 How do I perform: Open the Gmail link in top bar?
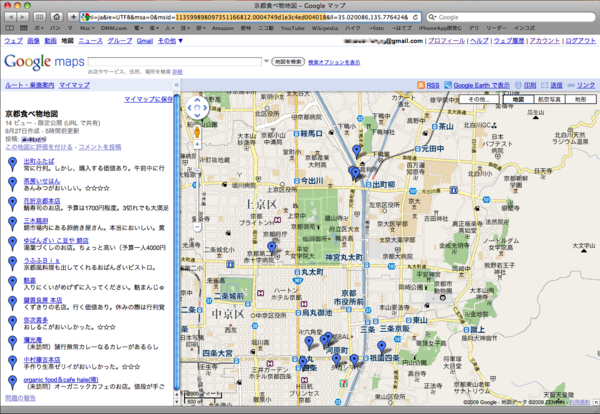145,41
